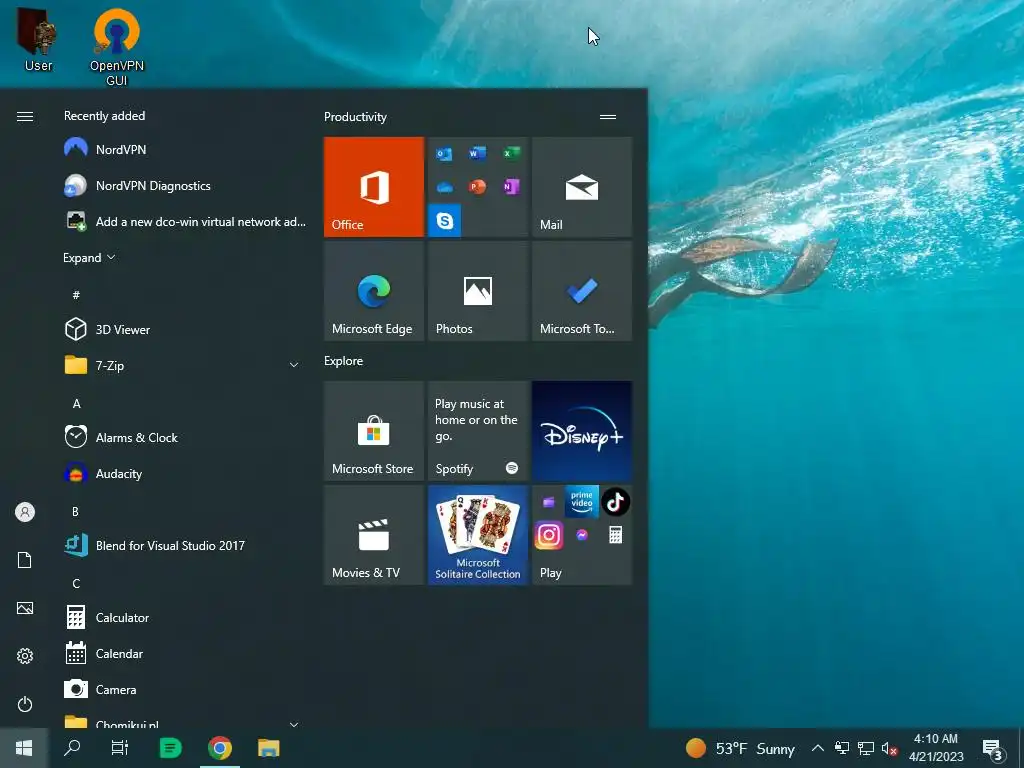The height and width of the screenshot is (768, 1024).
Task: Open Add a new dco-win virtual network adapter
Action: (183, 221)
